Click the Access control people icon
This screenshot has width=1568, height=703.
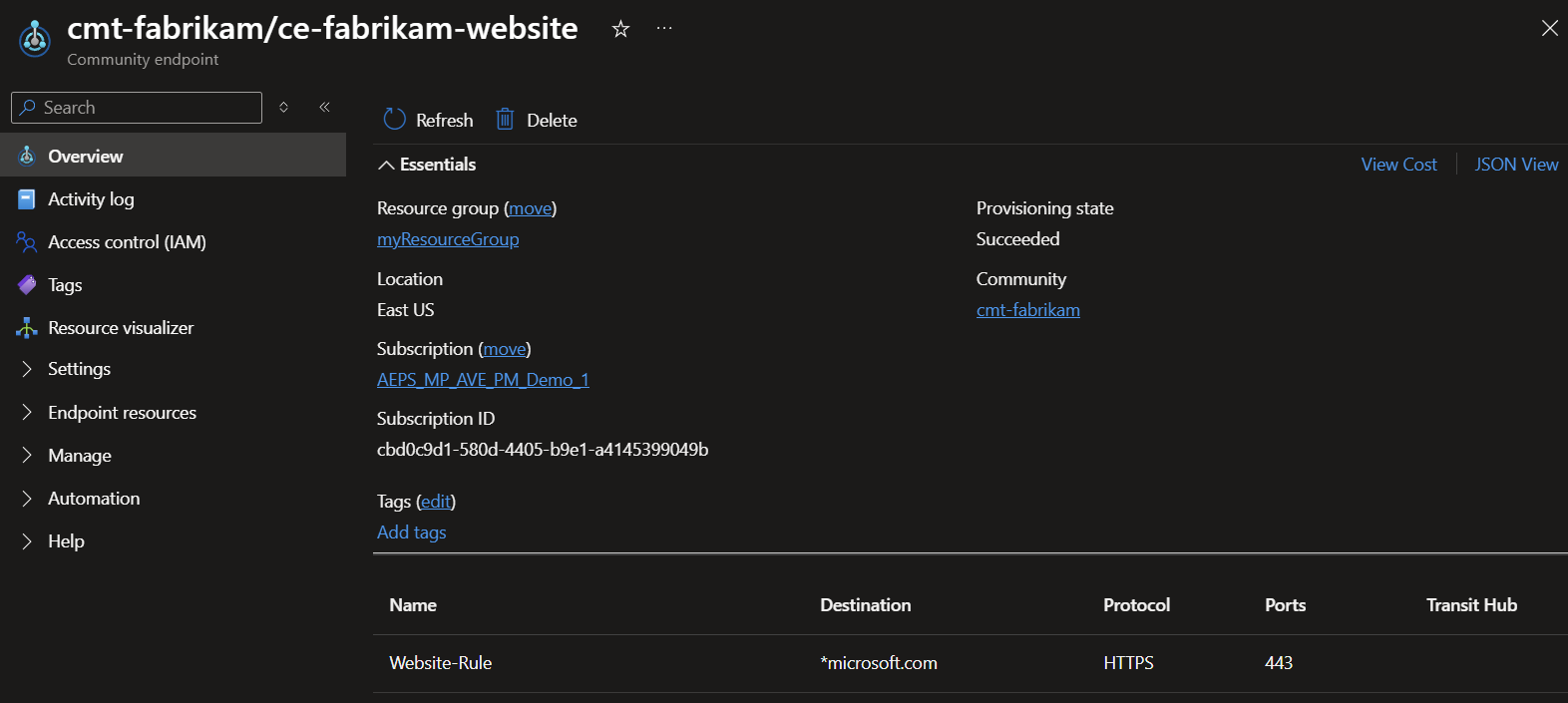click(x=27, y=242)
